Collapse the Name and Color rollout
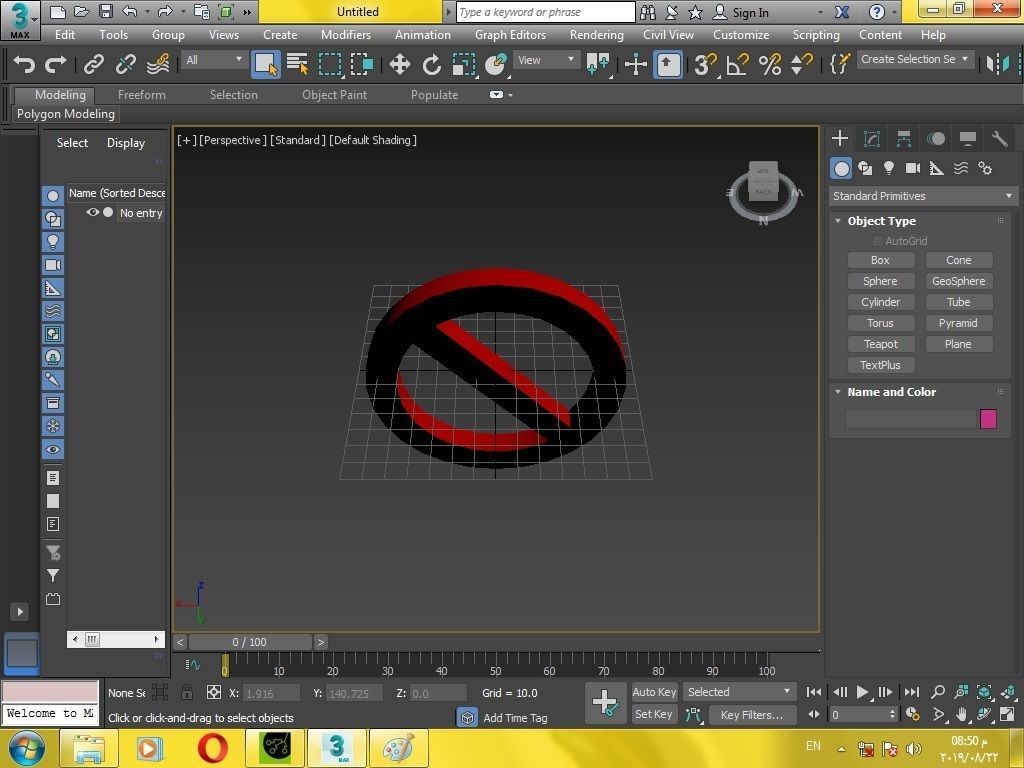1024x768 pixels. (x=838, y=392)
